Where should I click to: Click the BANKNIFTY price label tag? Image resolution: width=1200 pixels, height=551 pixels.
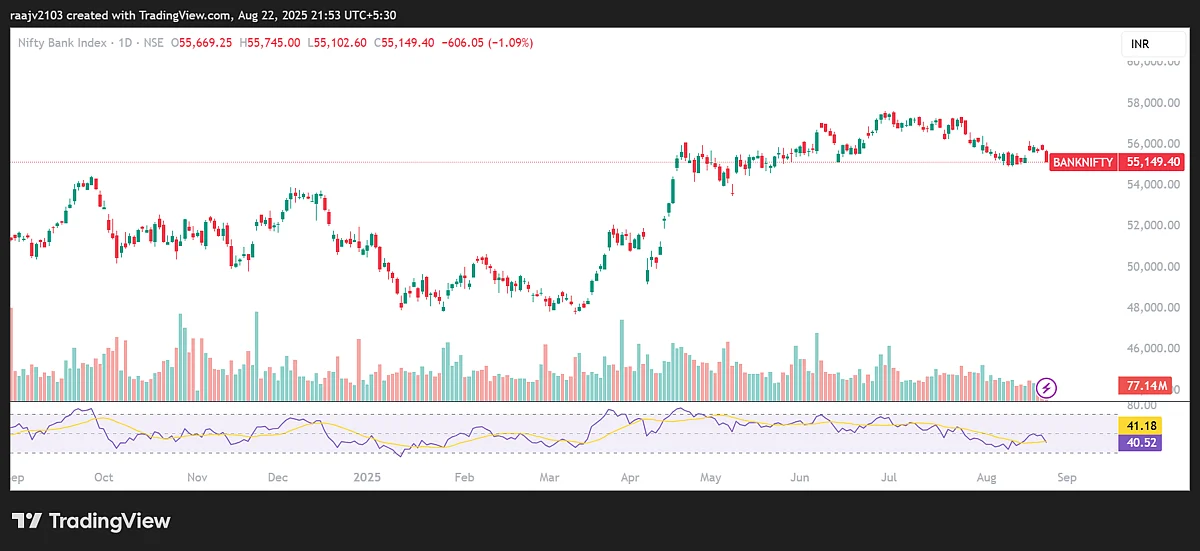1084,162
